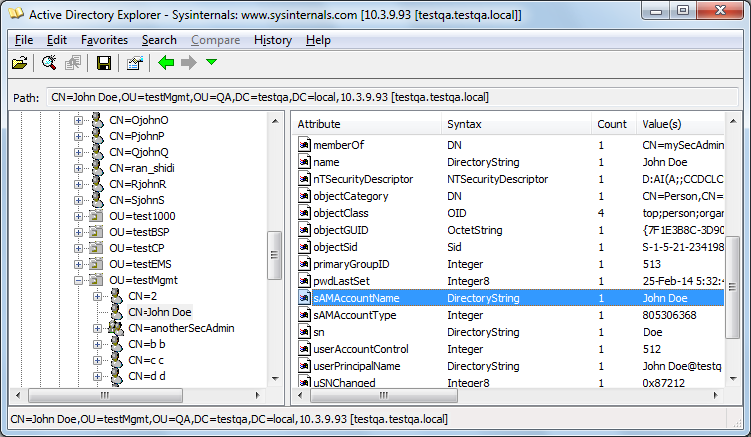
Task: Click the Search magnifier toolbar icon
Action: 48,64
